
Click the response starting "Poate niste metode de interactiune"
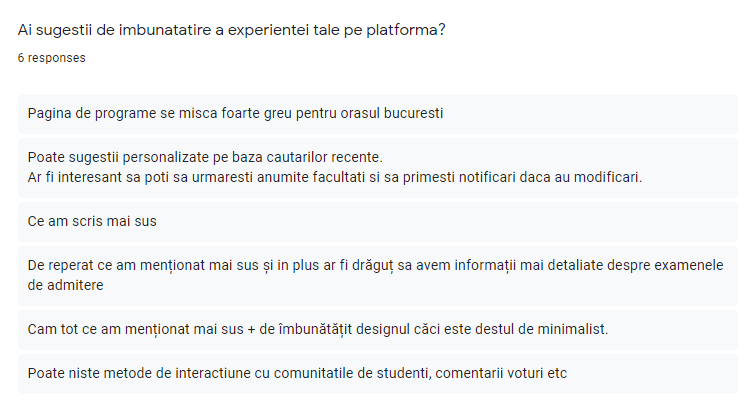[x=297, y=373]
